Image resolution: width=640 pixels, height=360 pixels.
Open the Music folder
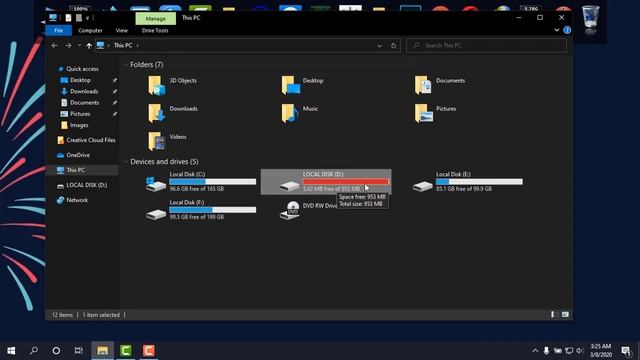289,113
